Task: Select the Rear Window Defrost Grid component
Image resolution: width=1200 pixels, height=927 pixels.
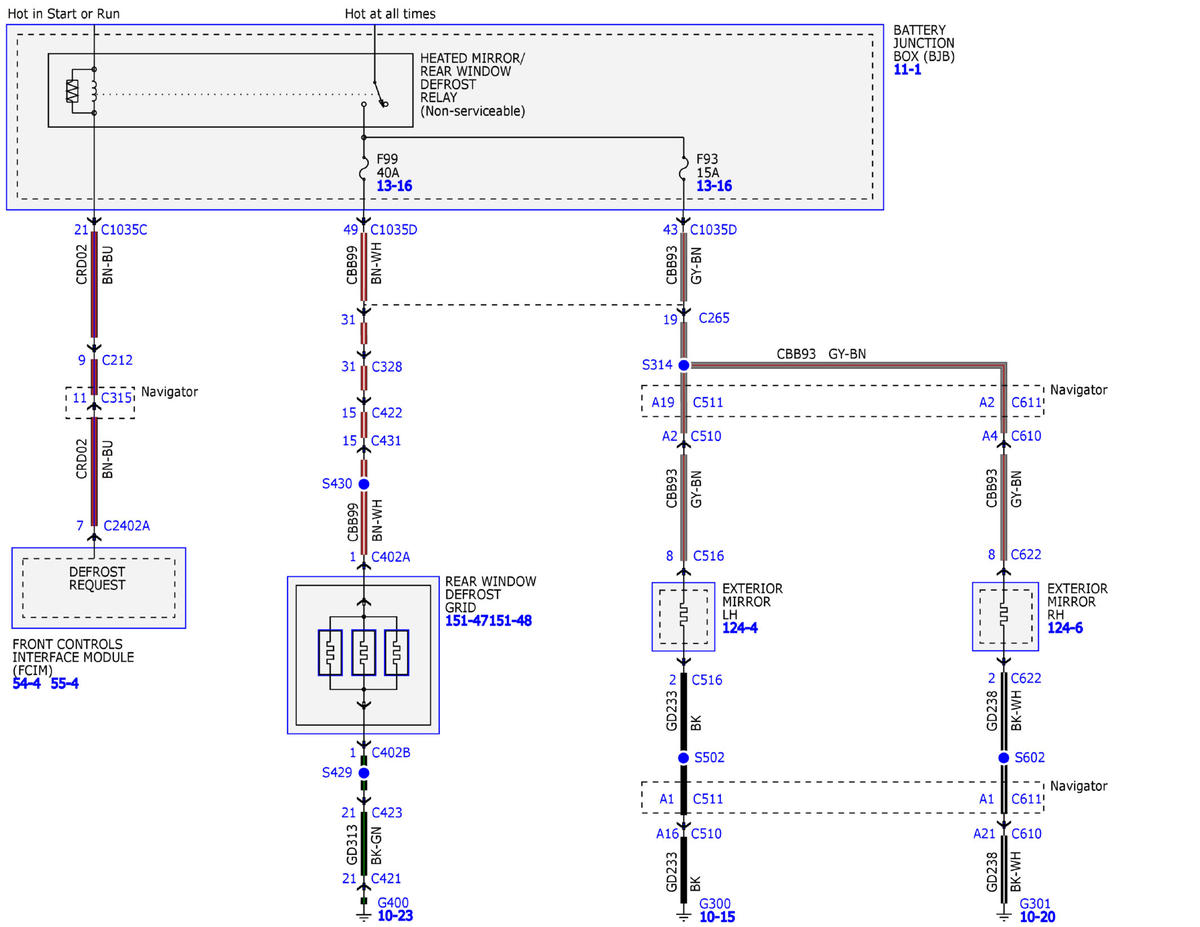Action: point(363,655)
